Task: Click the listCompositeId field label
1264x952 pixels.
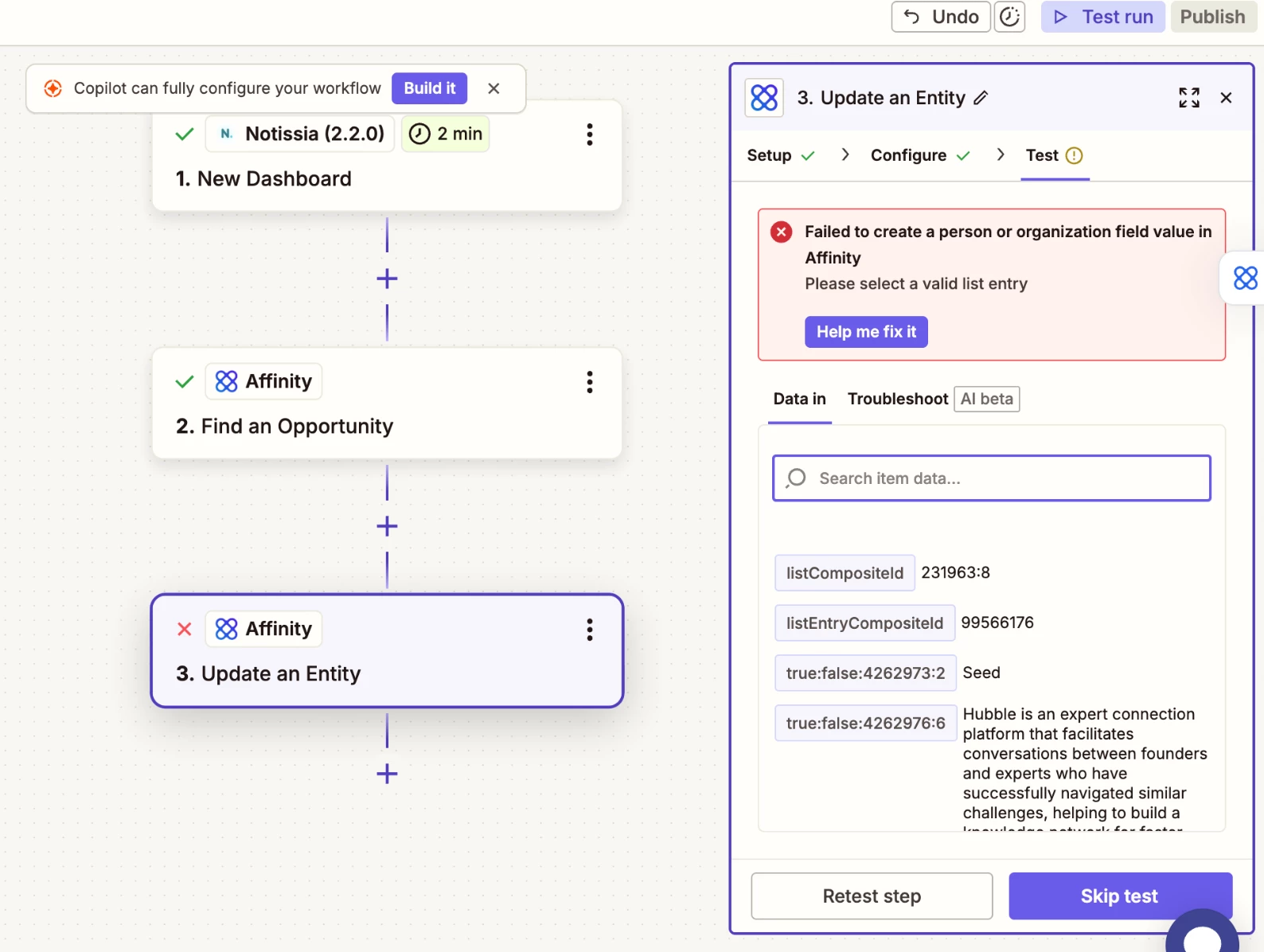Action: pos(845,573)
